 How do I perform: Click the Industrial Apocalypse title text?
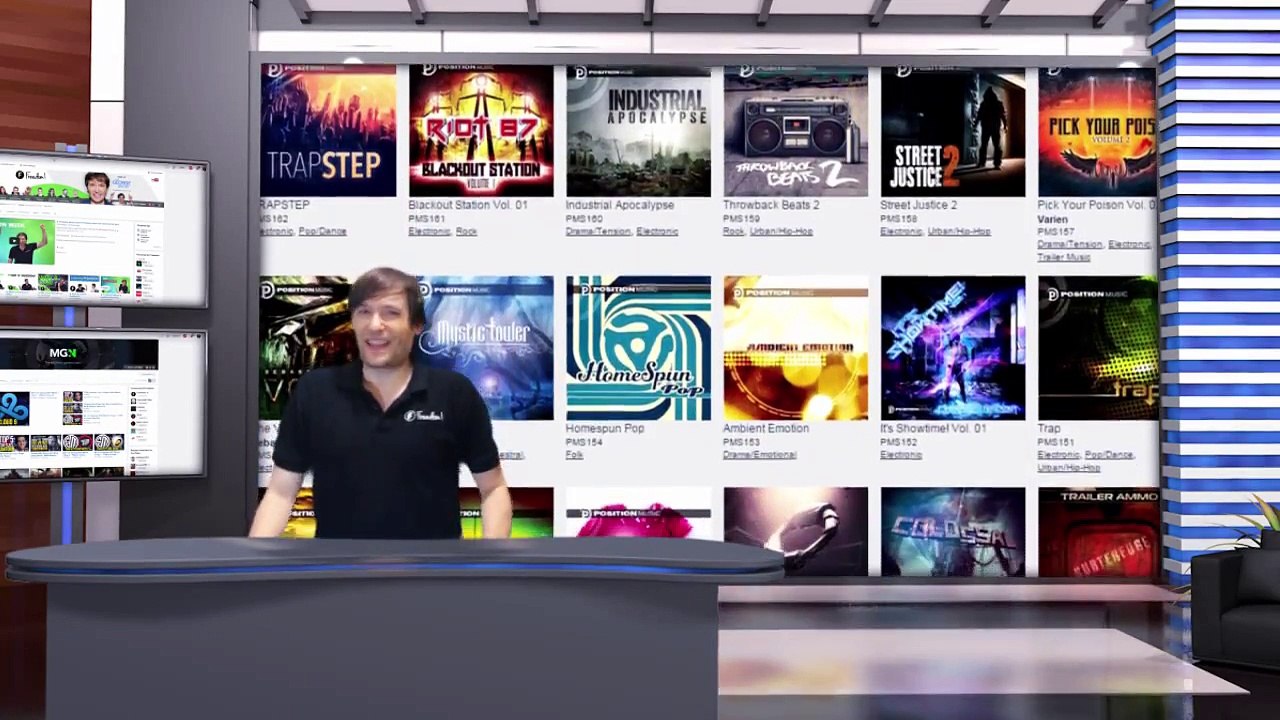click(x=620, y=205)
